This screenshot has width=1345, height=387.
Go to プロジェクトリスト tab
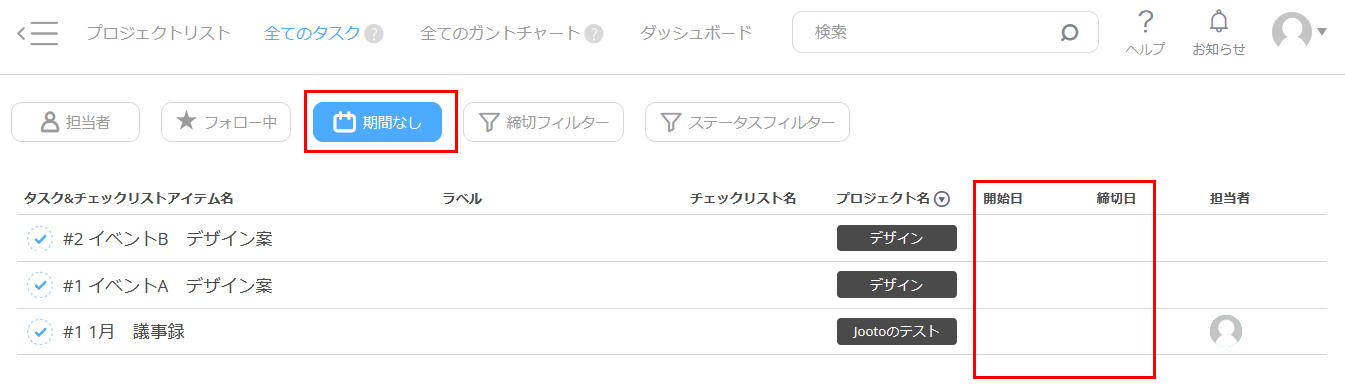click(158, 33)
